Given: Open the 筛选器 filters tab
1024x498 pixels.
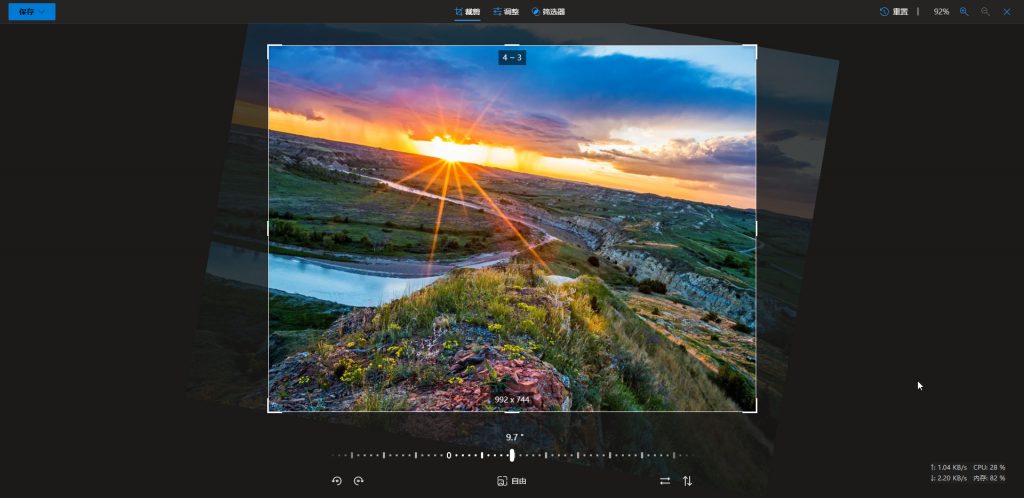Looking at the screenshot, I should click(x=548, y=12).
